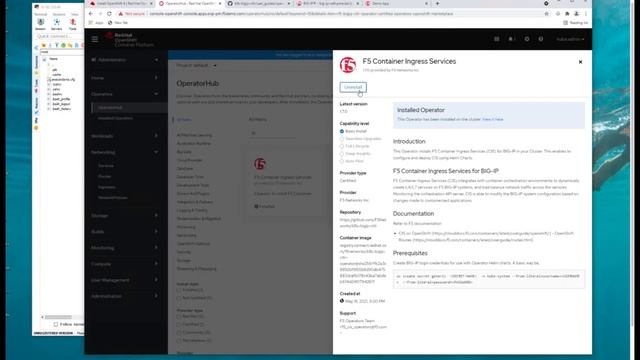Switch to the Demo App browser tab

coord(396,4)
